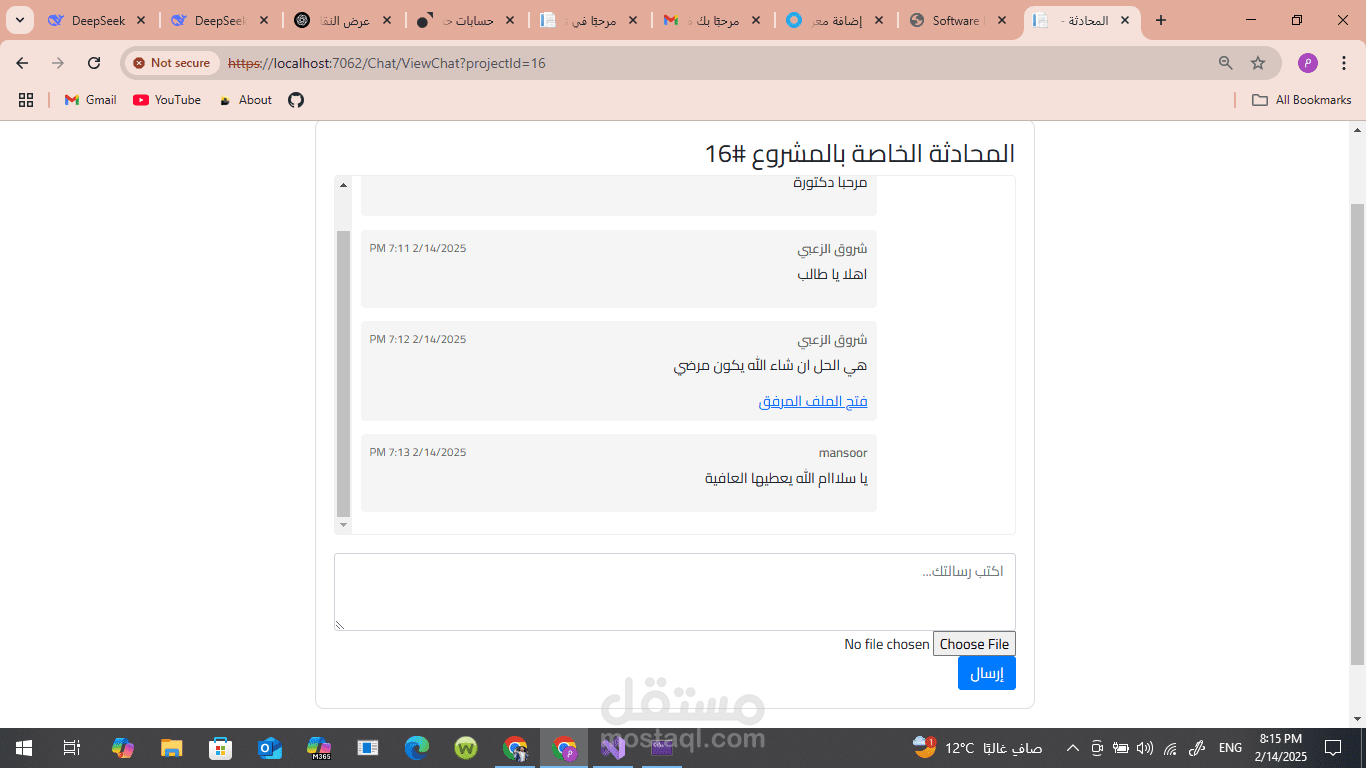This screenshot has height=768, width=1366.
Task: Show hidden system tray icons
Action: point(1072,748)
